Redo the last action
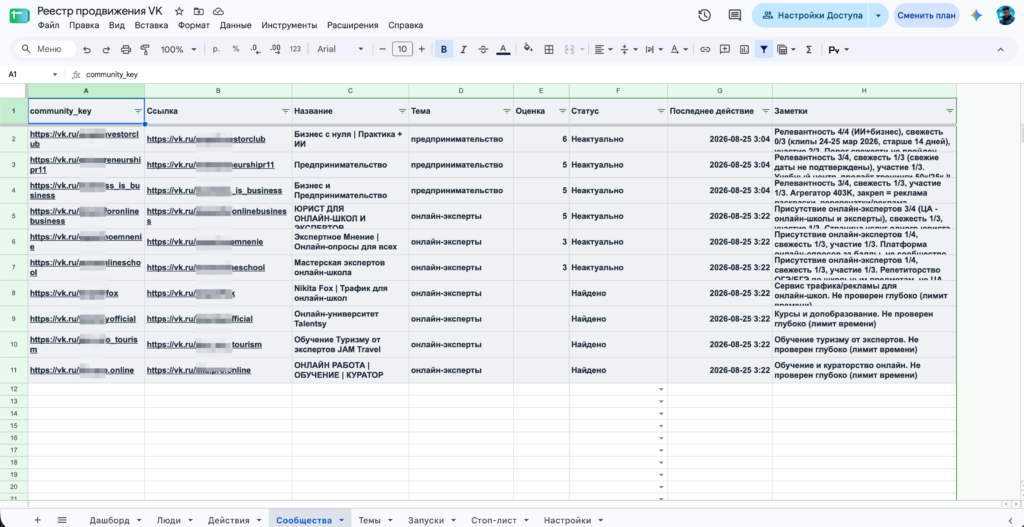The width and height of the screenshot is (1024, 527). (106, 49)
